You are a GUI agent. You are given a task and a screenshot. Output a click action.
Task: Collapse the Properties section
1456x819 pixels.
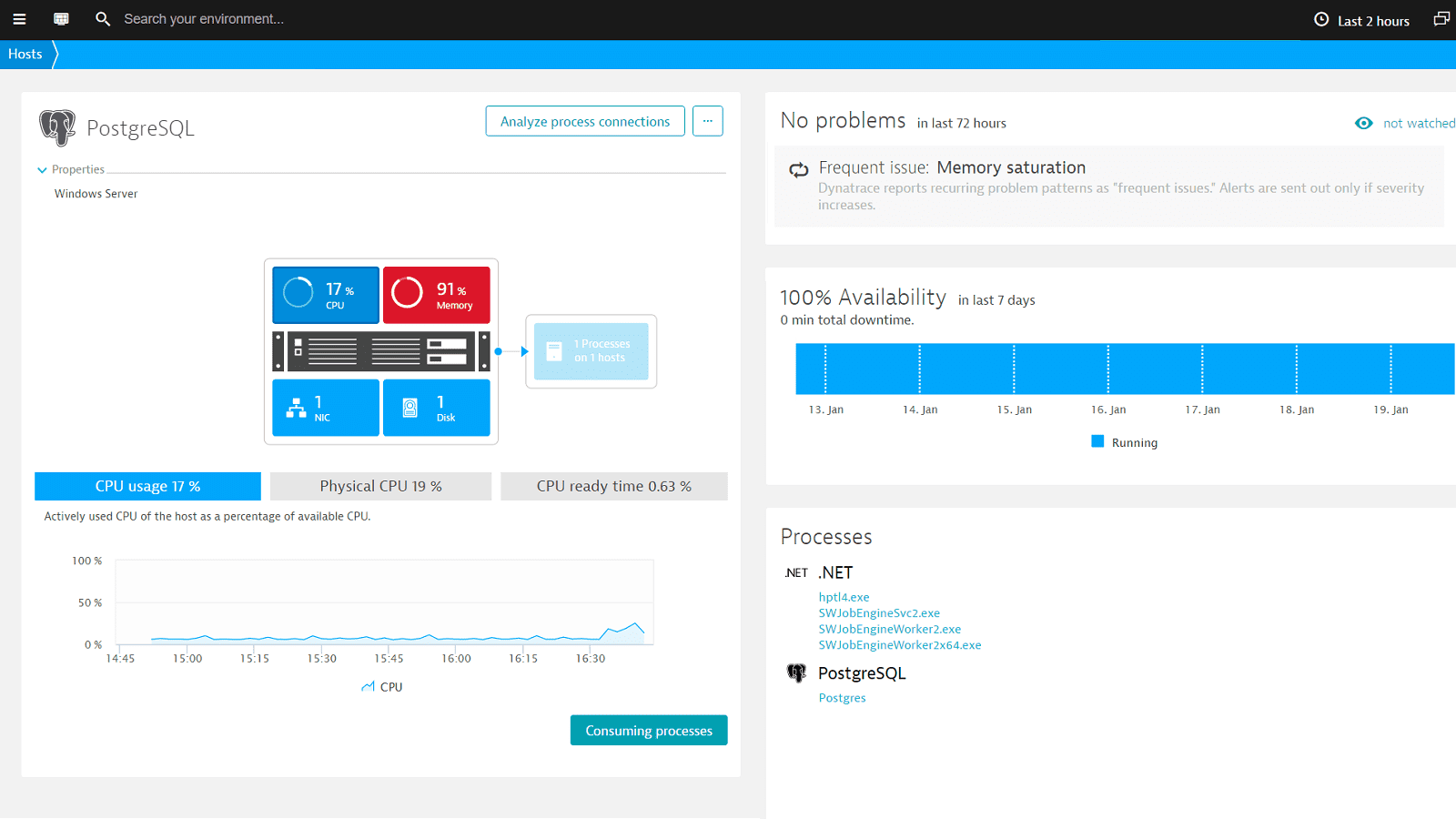(x=71, y=169)
